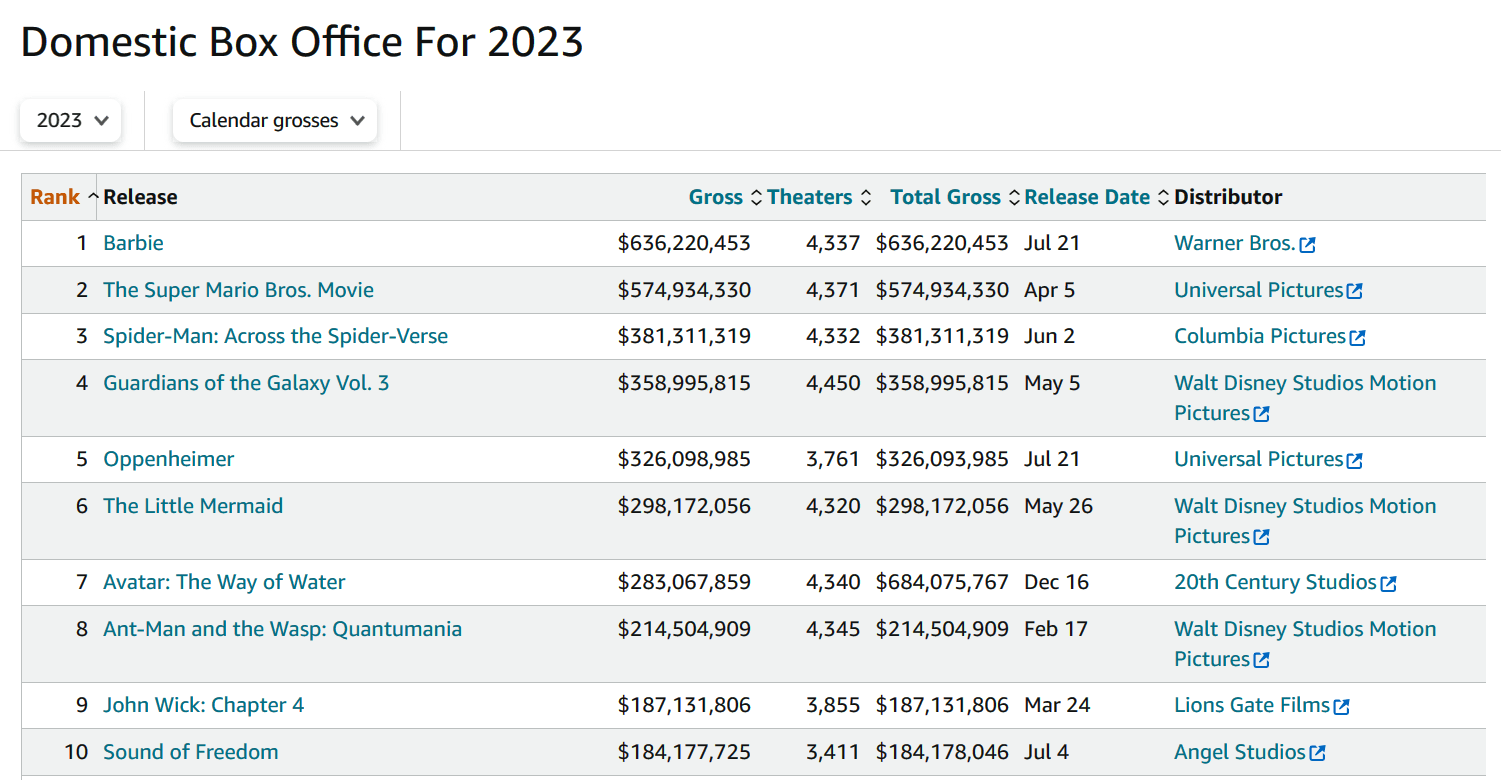This screenshot has width=1501, height=780.
Task: Click external link icon beside Warner Bros.
Action: [x=1308, y=245]
